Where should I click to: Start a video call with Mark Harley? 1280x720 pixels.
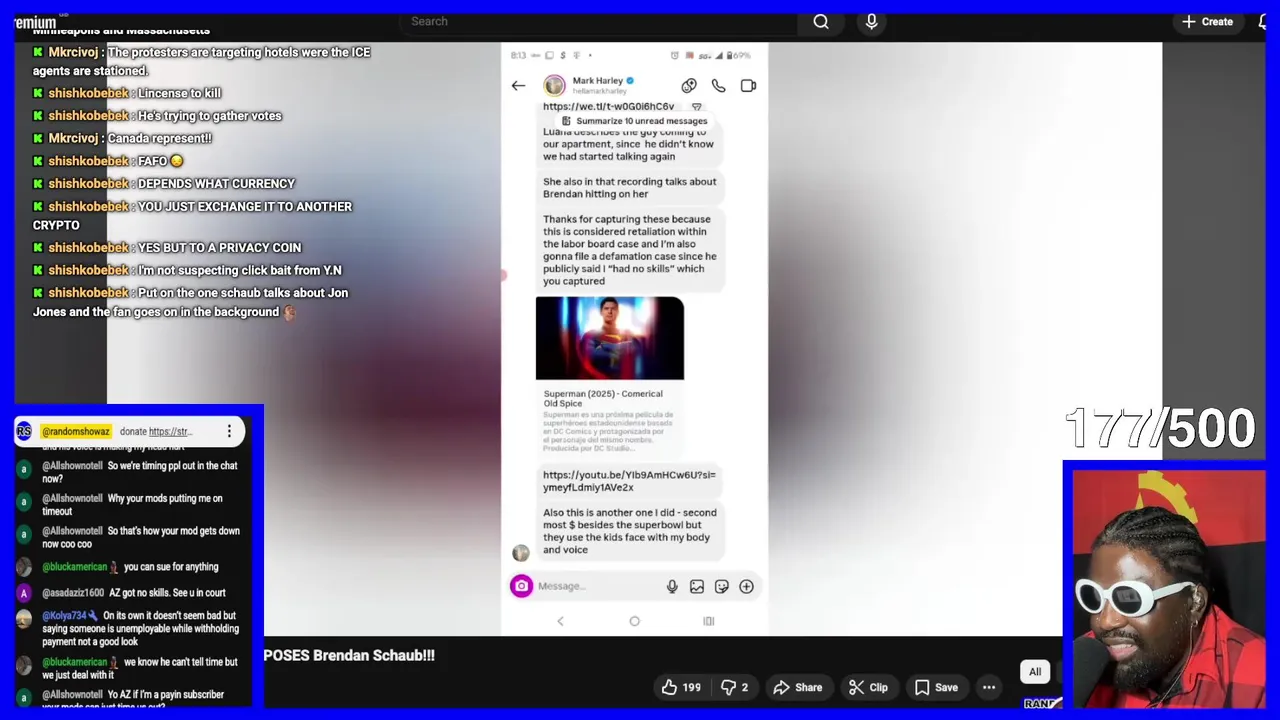click(748, 86)
